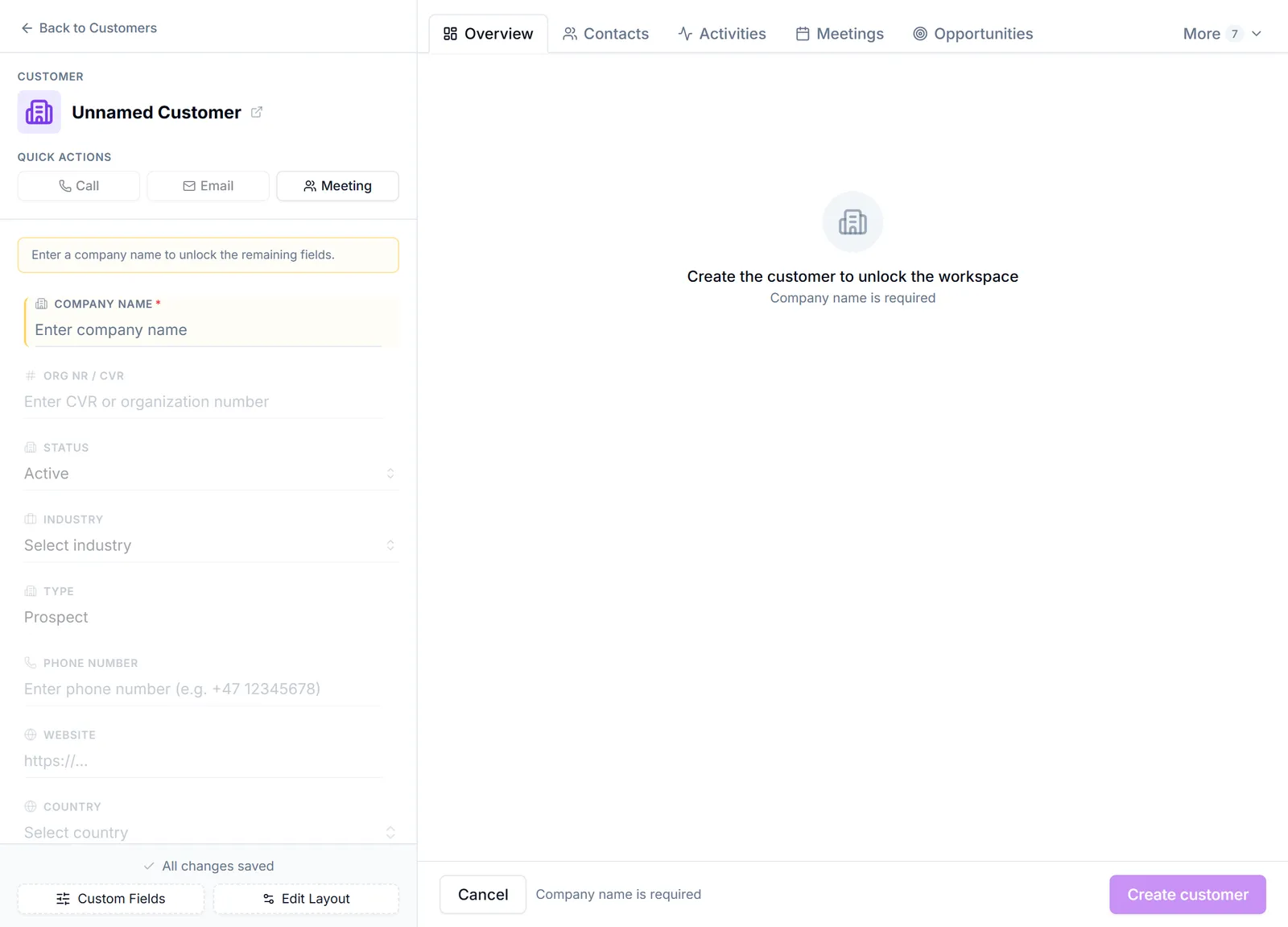Image resolution: width=1288 pixels, height=927 pixels.
Task: Open external link icon beside Unnamed Customer
Action: [x=257, y=112]
